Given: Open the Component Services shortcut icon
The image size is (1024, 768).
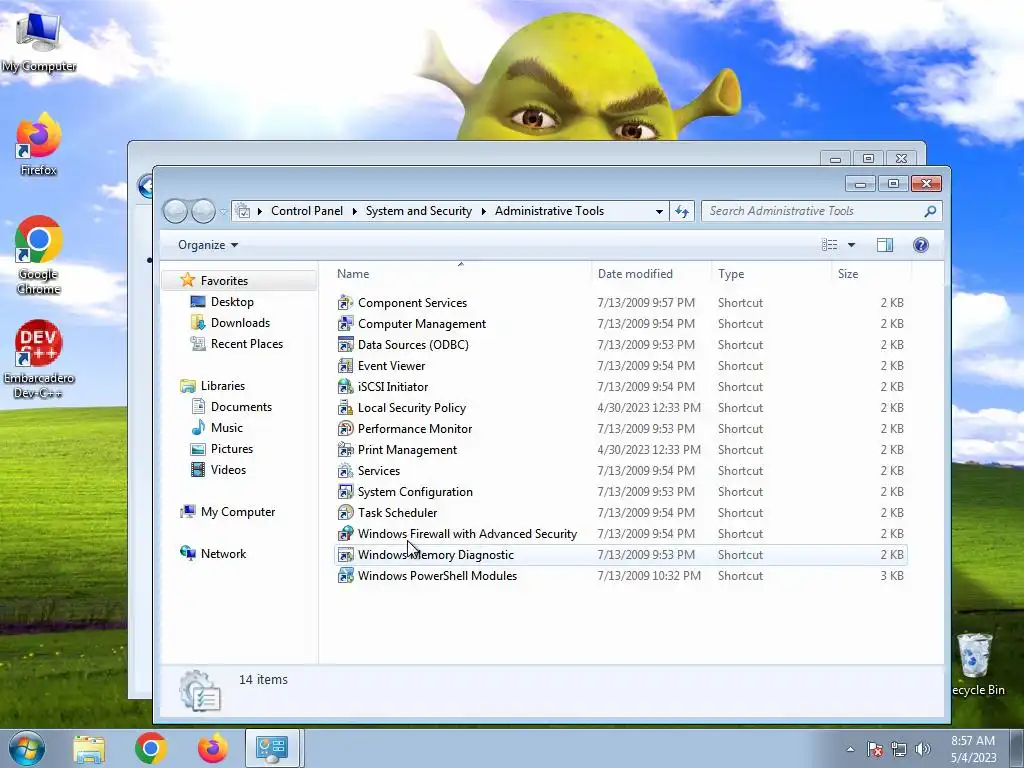Looking at the screenshot, I should (345, 303).
